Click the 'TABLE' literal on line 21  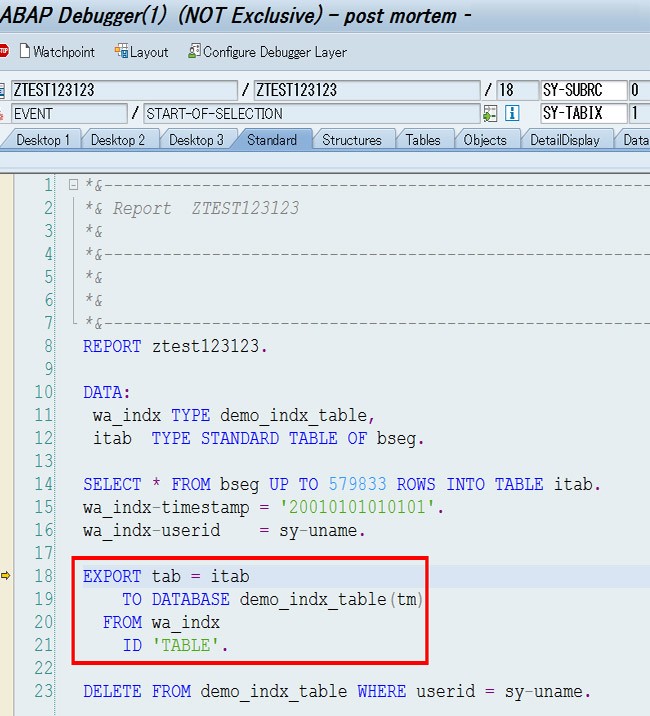(186, 645)
